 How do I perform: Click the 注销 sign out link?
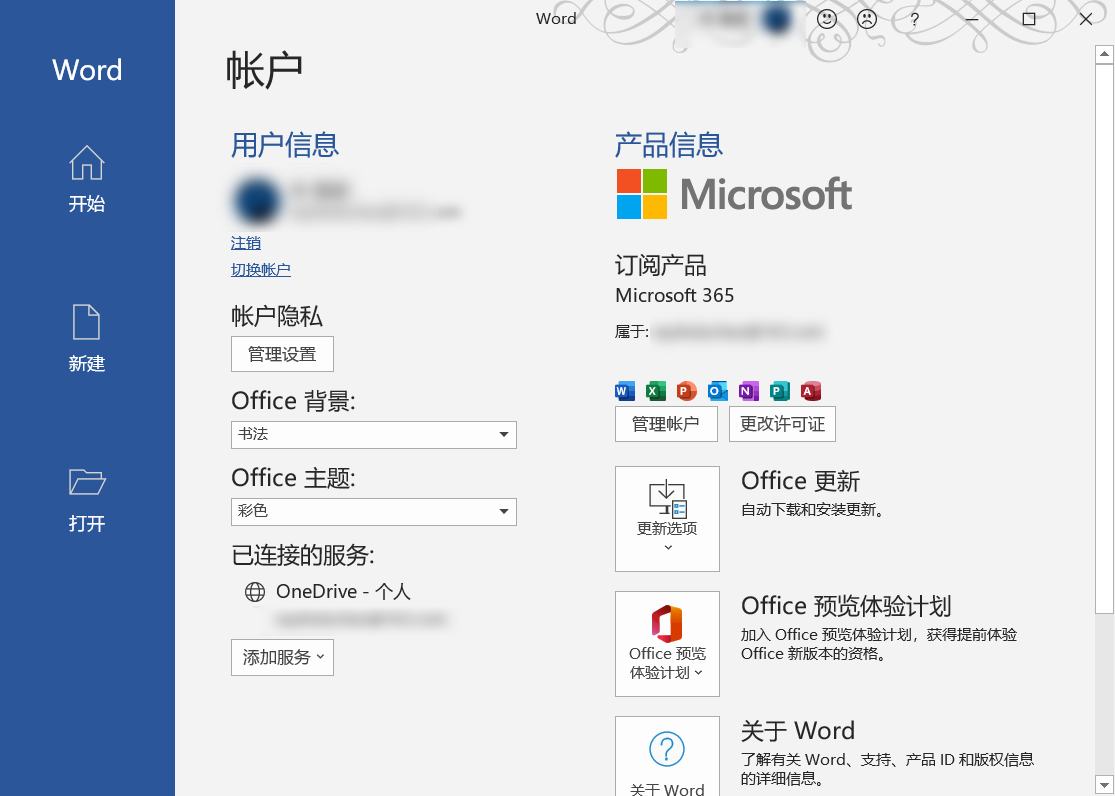pos(246,243)
